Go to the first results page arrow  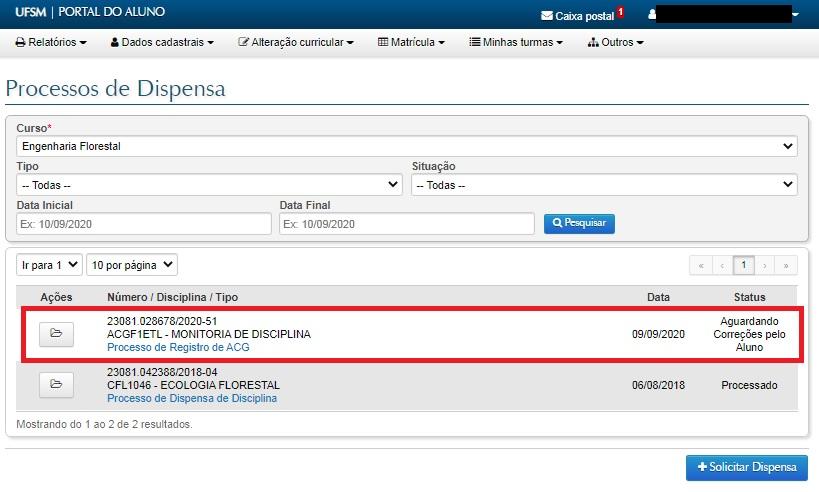point(700,265)
